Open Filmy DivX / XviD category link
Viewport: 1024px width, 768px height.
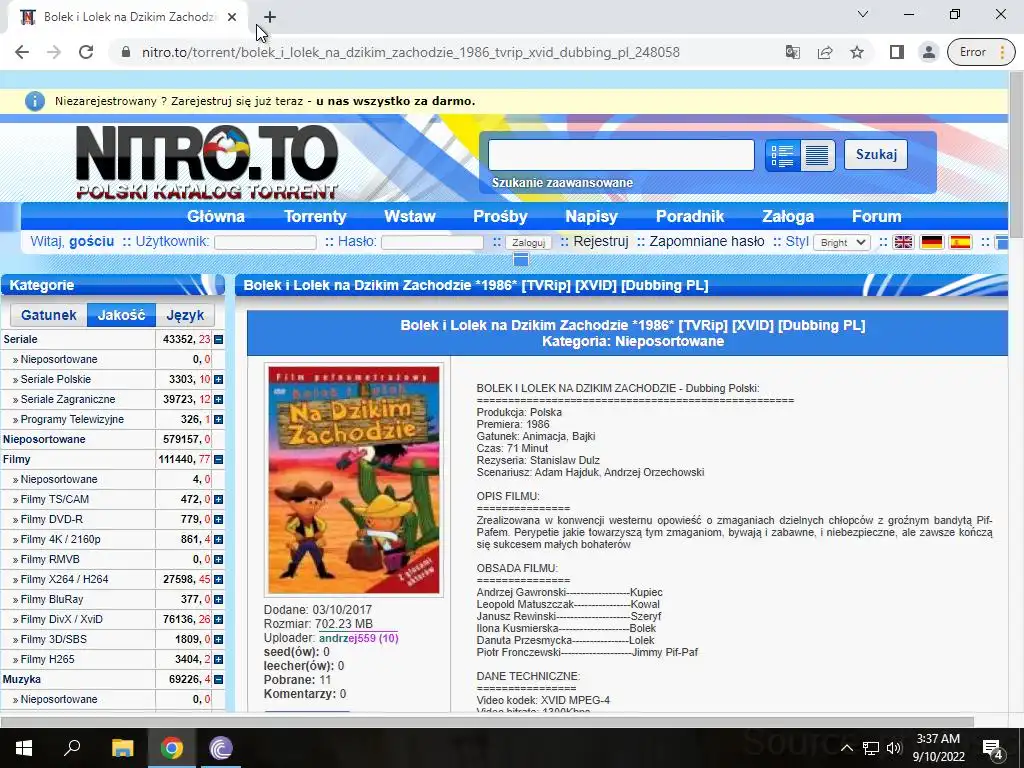click(x=61, y=619)
